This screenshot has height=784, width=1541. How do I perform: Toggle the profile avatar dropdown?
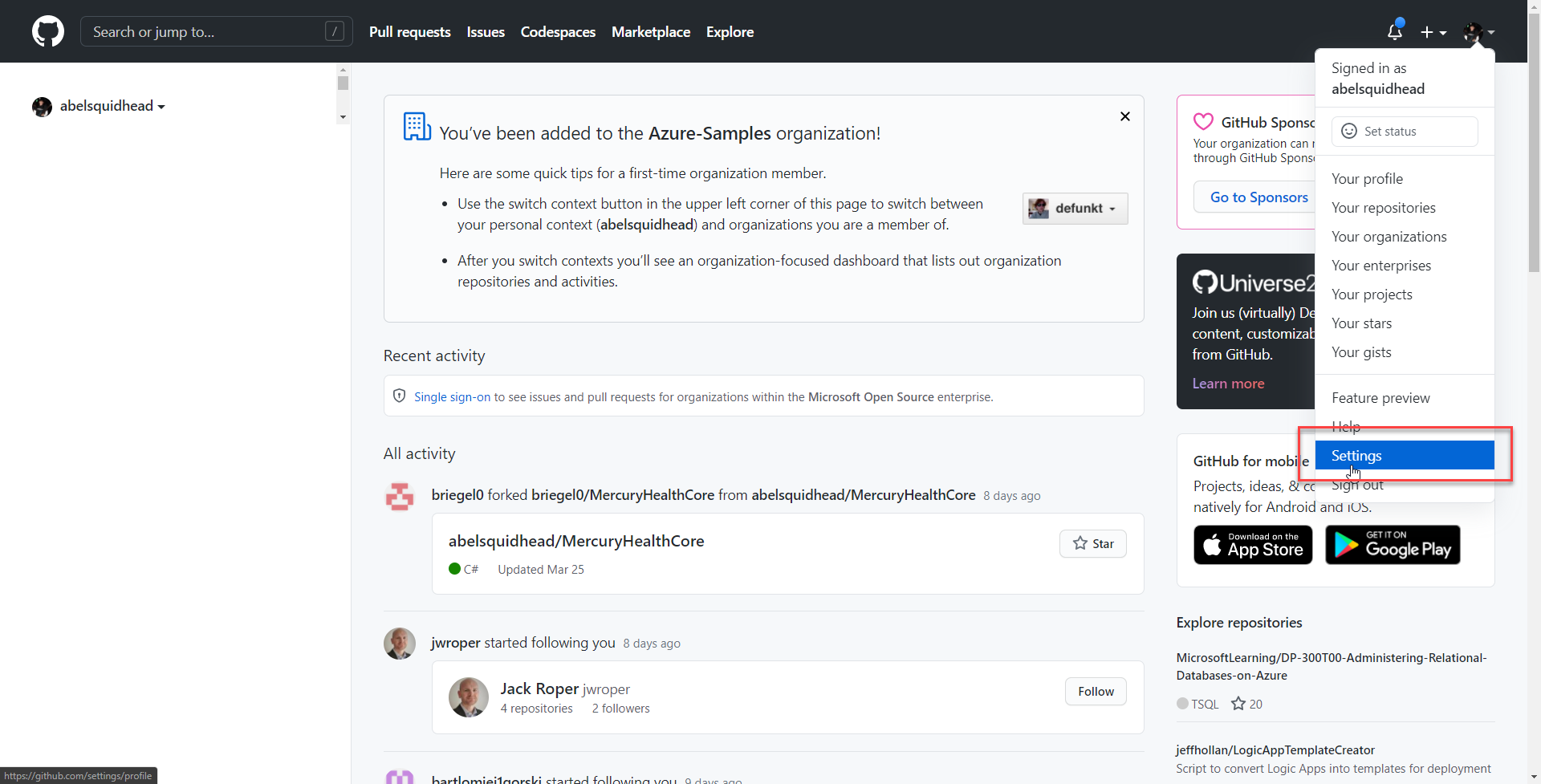[x=1478, y=32]
